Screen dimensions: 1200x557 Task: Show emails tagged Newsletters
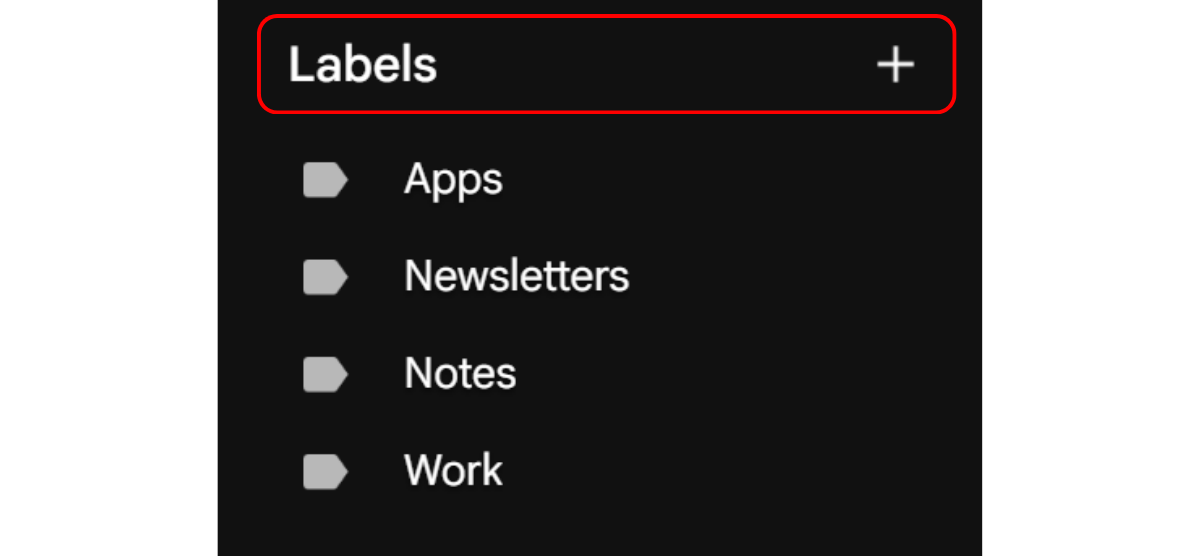516,277
